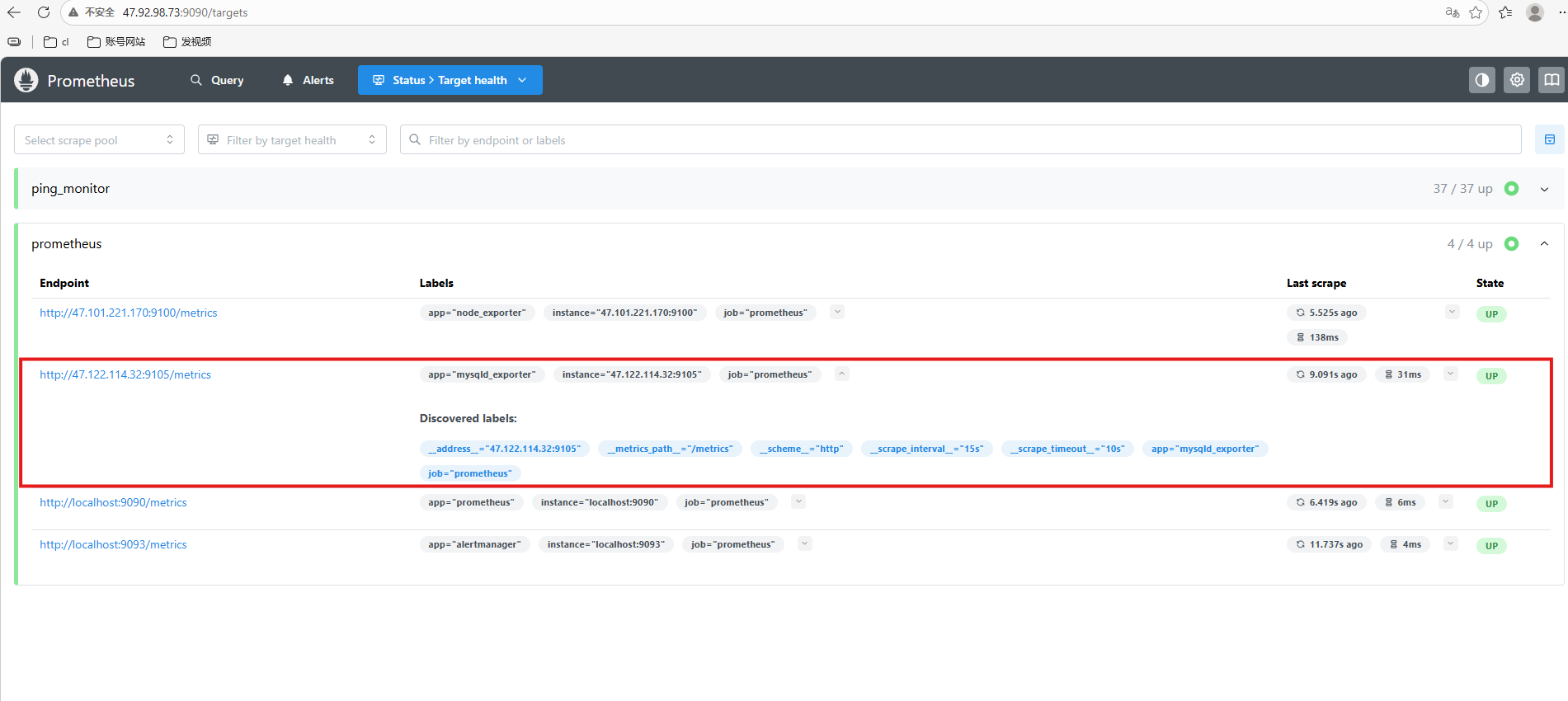Open the Alerts page
Image resolution: width=1568 pixels, height=701 pixels.
308,80
